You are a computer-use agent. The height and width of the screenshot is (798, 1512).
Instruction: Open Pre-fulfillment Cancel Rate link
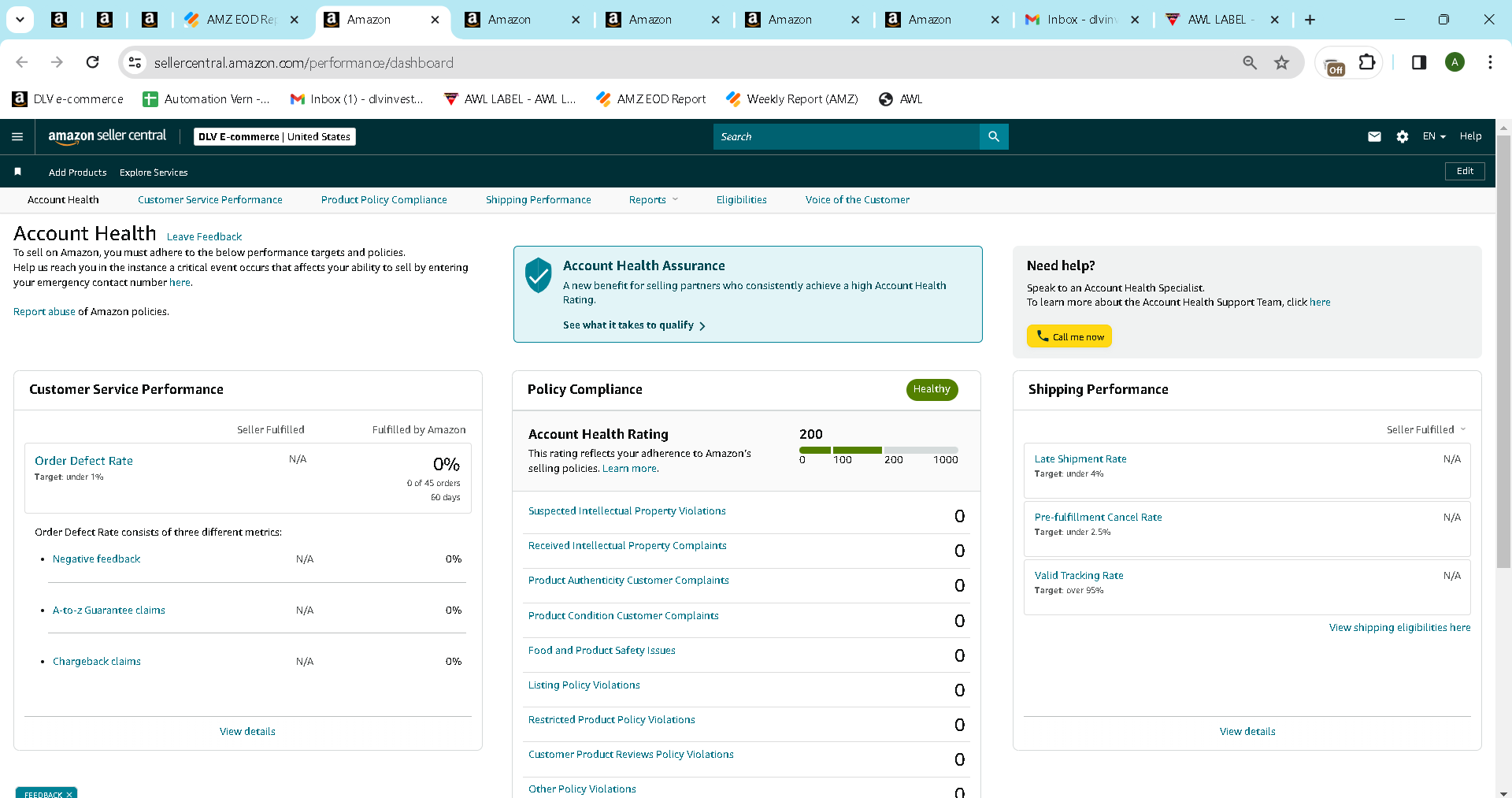pos(1098,518)
